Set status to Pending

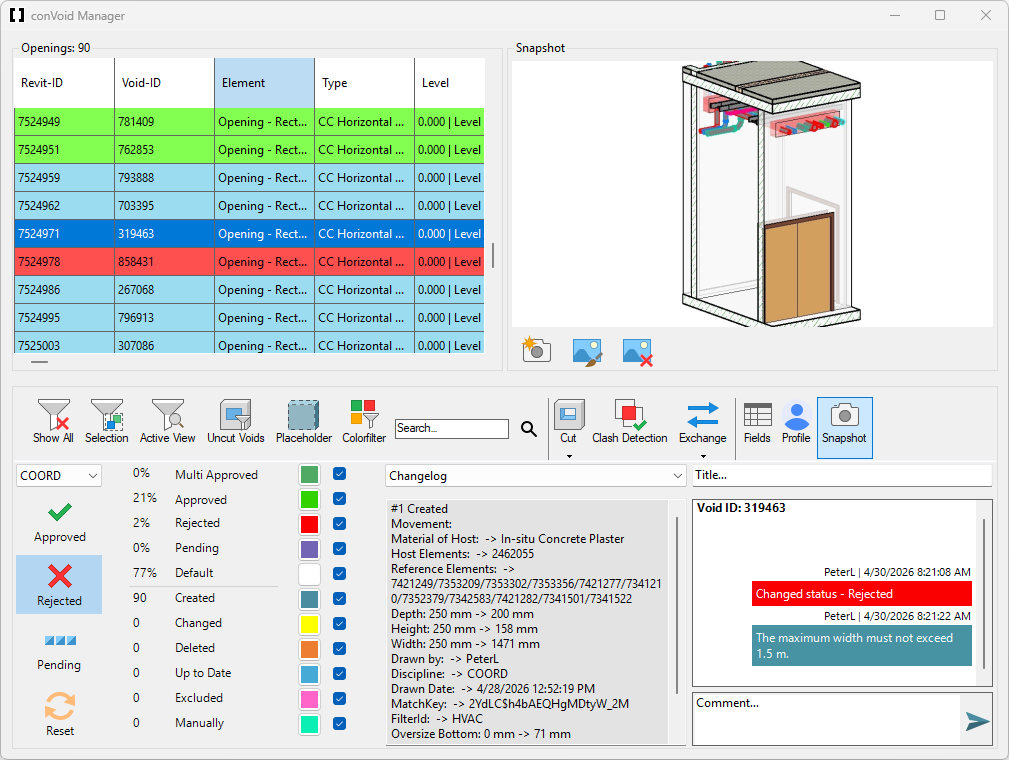click(x=59, y=651)
